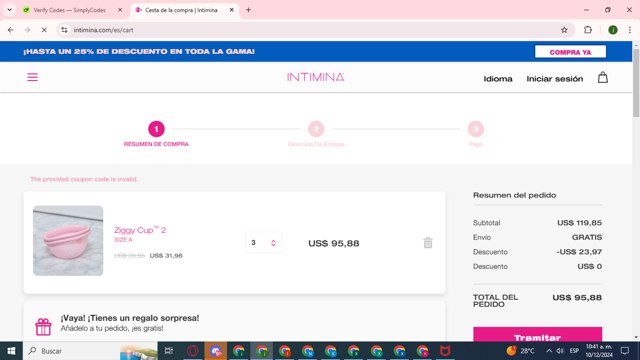
Task: Open the Chrome extensions puzzle icon
Action: (588, 30)
